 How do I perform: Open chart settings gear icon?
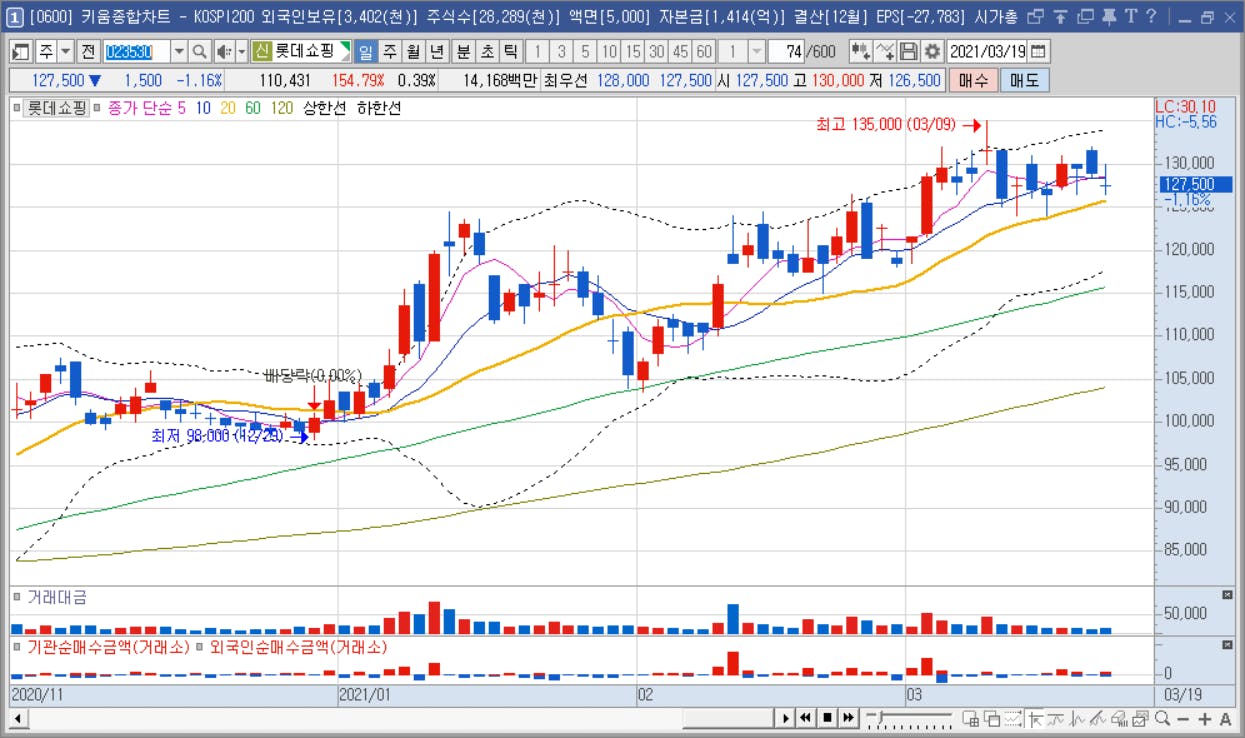pos(932,51)
